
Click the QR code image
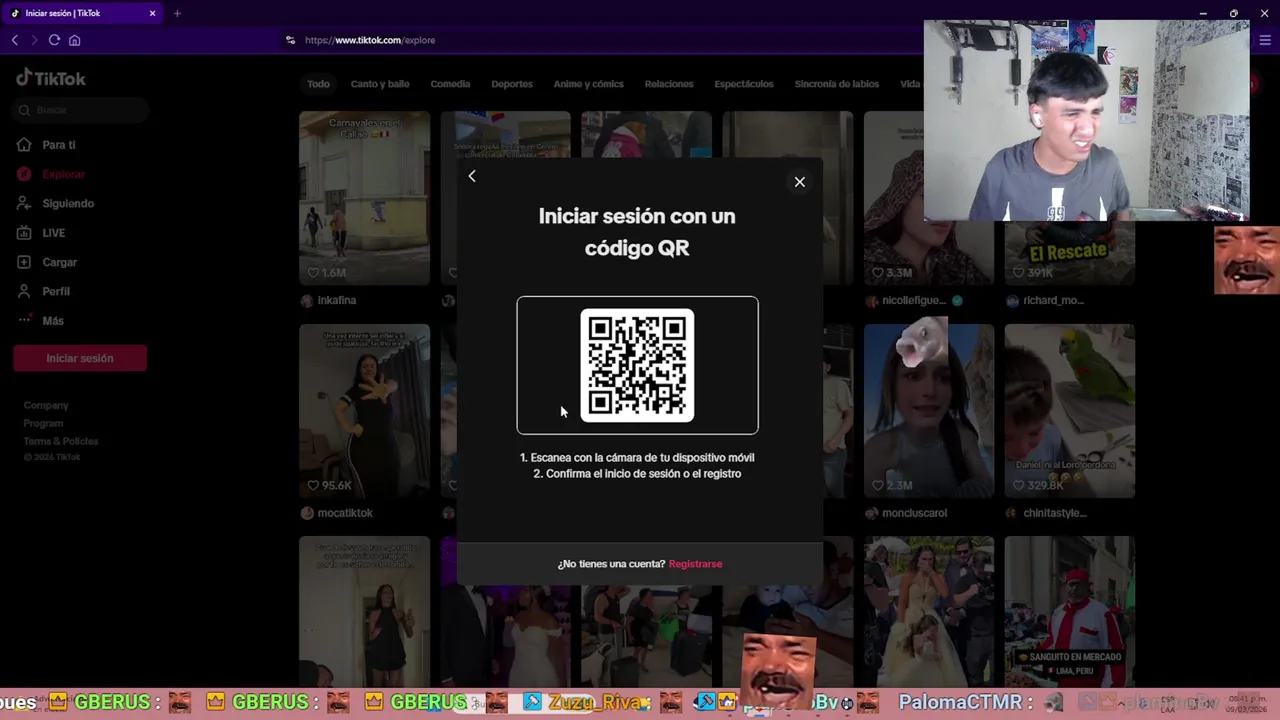click(x=637, y=365)
